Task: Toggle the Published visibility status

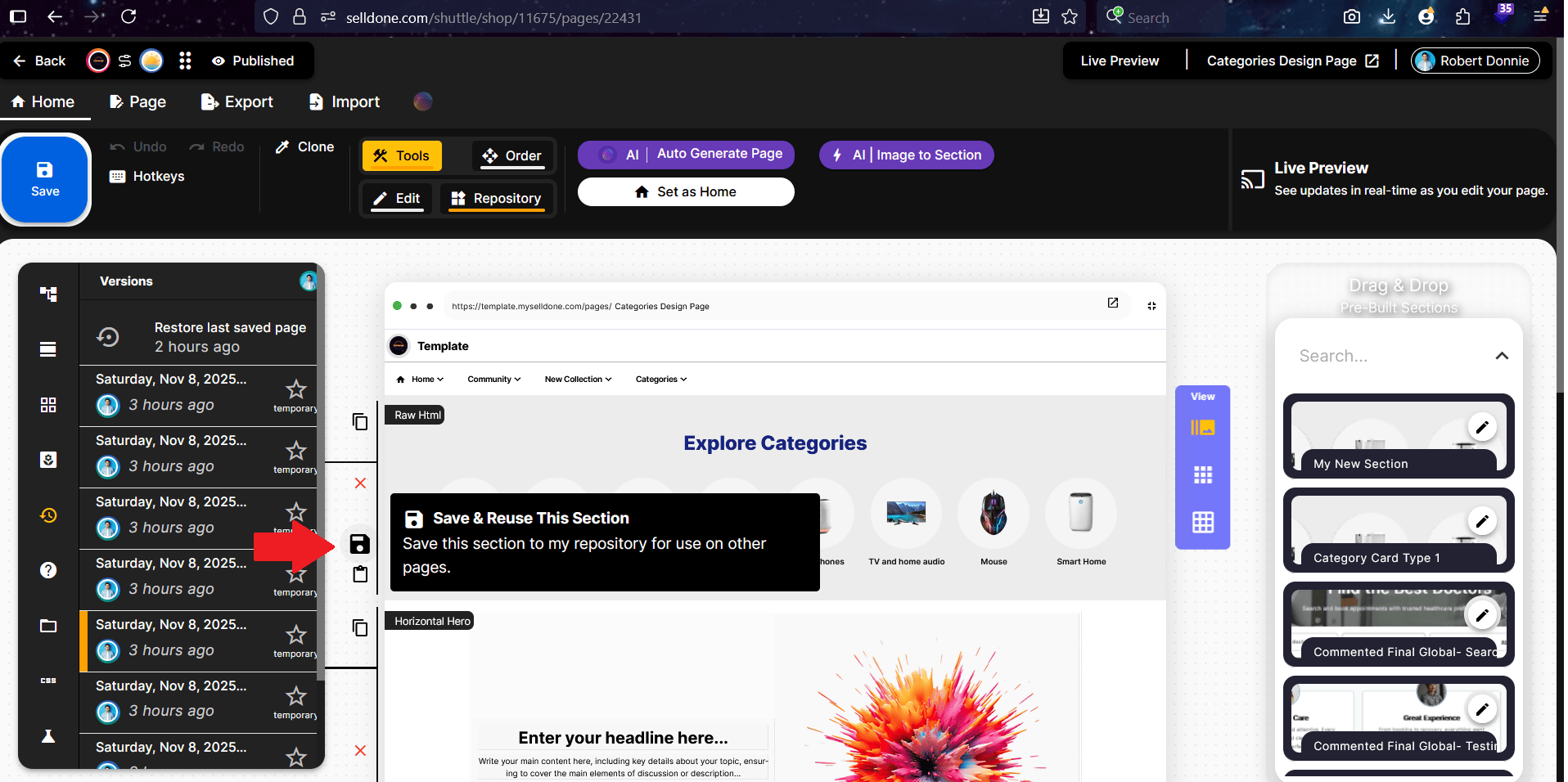Action: 253,61
